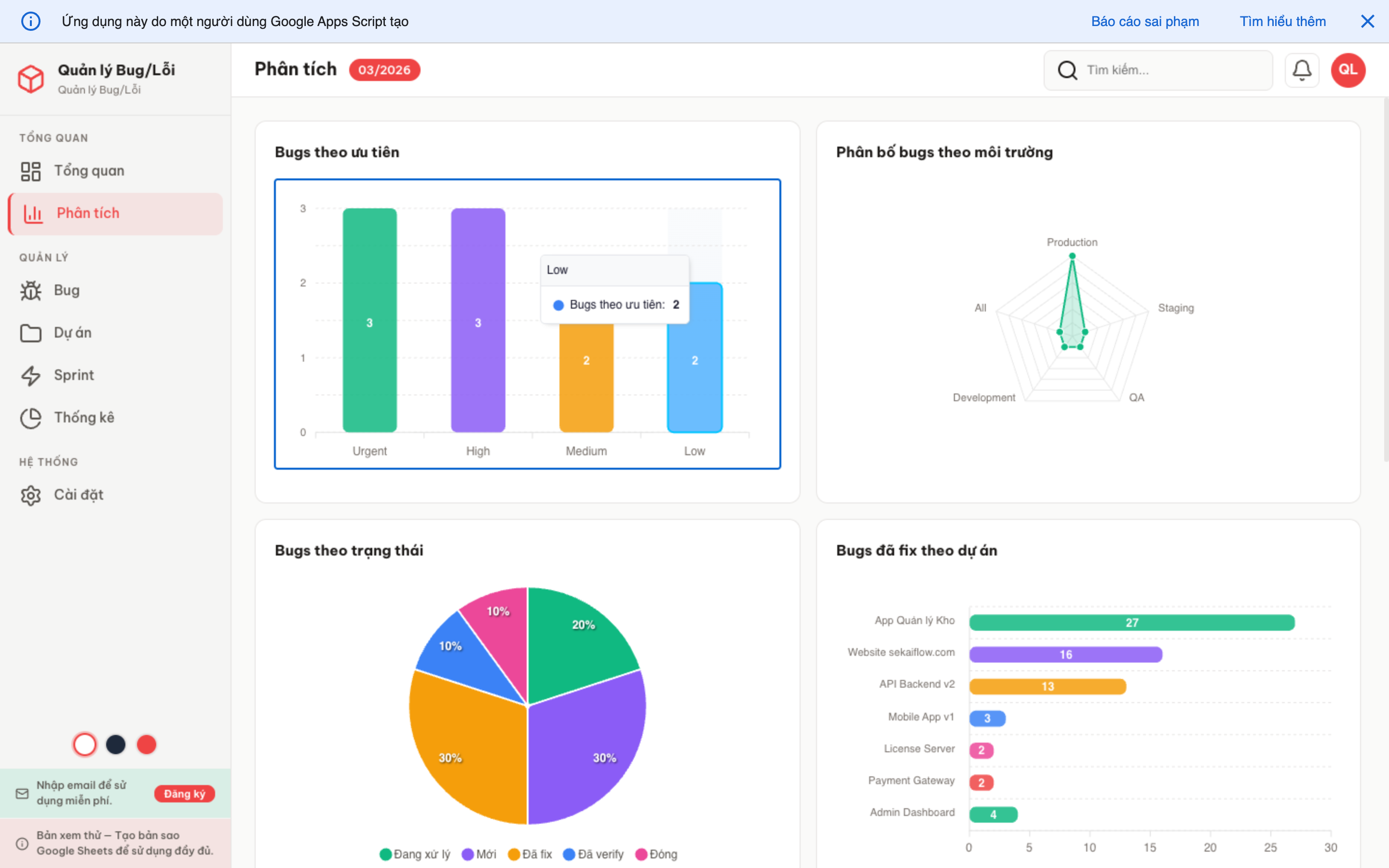This screenshot has height=868, width=1389.
Task: Open Cài đặt settings gear
Action: pyautogui.click(x=31, y=494)
